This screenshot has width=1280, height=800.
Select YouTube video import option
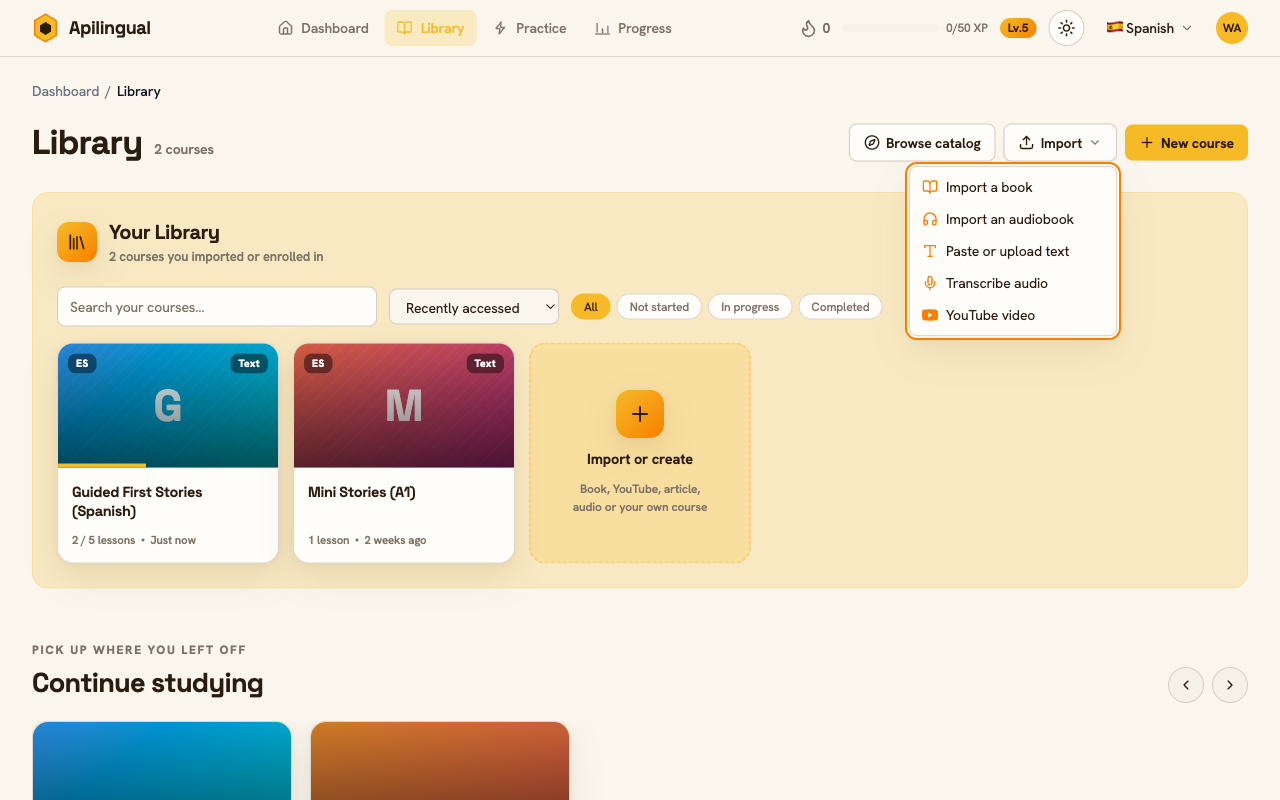[1013, 315]
